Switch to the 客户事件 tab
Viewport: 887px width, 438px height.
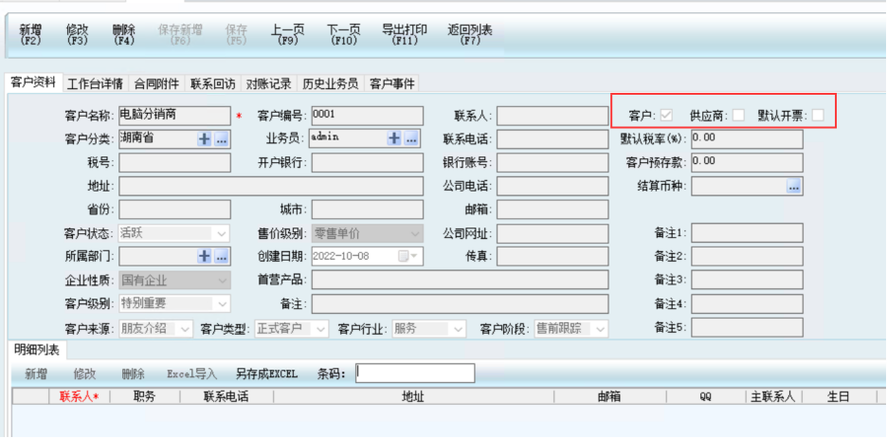tap(392, 84)
